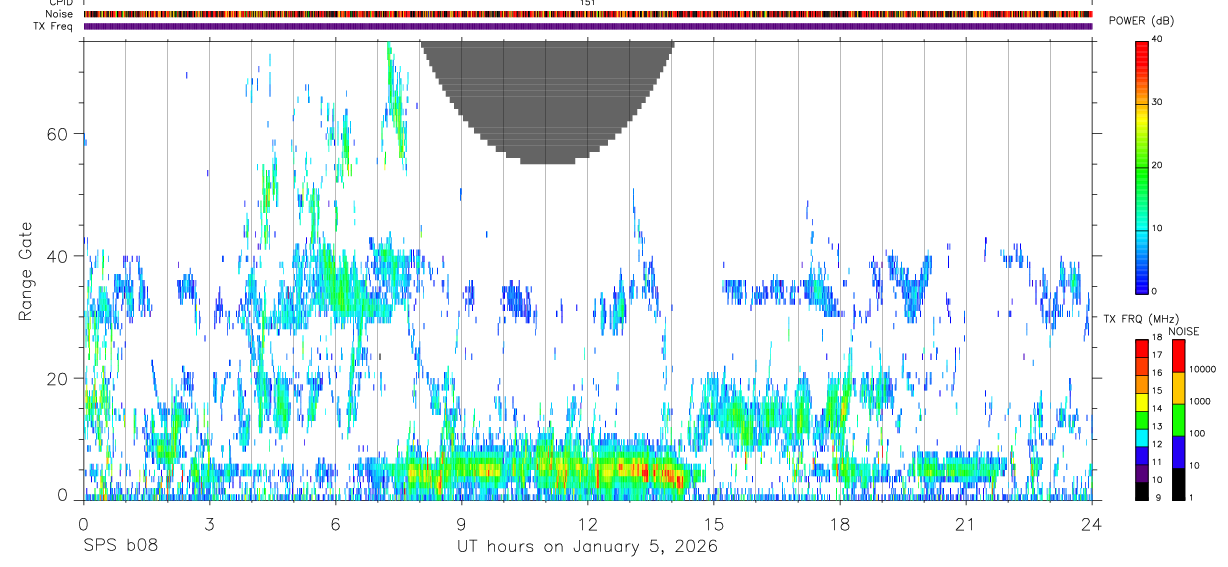
Task: Click the 'Noise' row label at top left
Action: point(59,14)
